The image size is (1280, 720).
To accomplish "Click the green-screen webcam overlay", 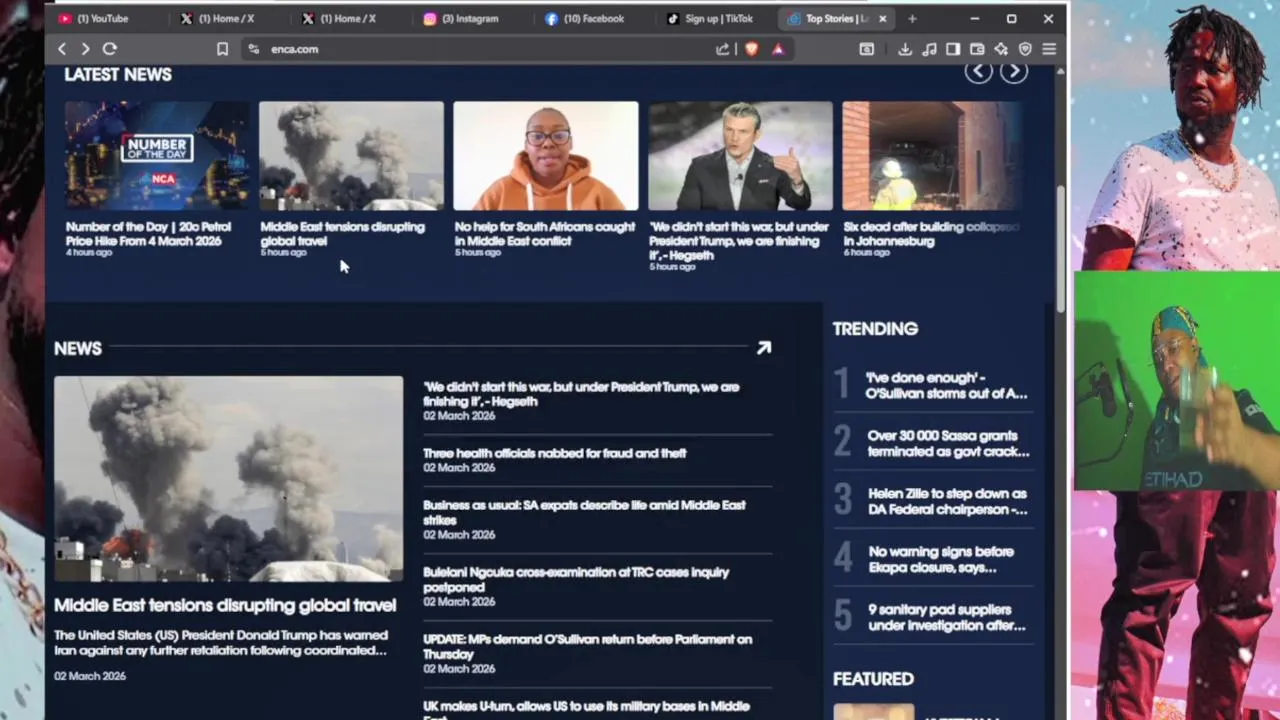I will point(1175,382).
